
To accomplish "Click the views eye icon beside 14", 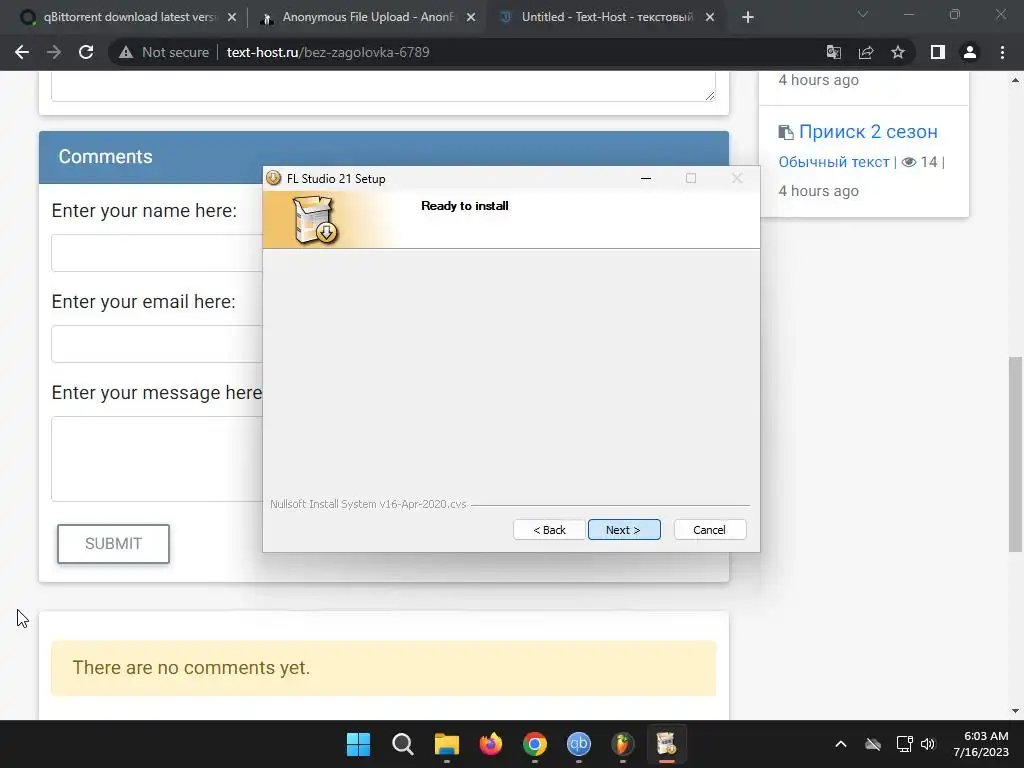I will point(908,162).
